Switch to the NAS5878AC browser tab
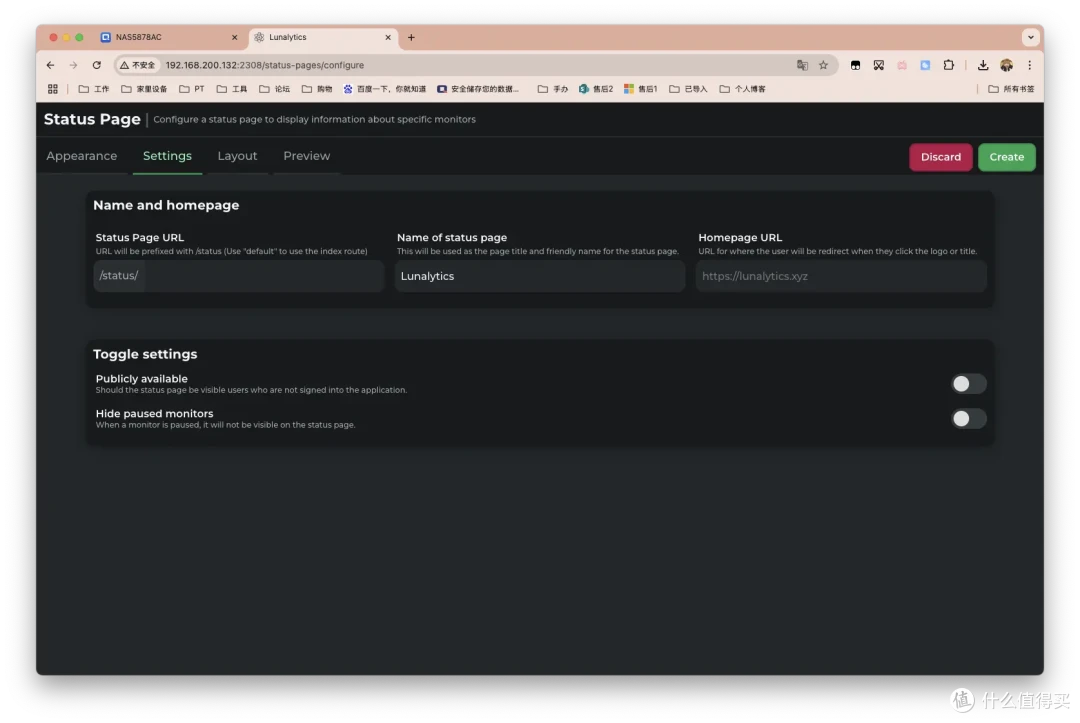The height and width of the screenshot is (723, 1080). pos(169,37)
